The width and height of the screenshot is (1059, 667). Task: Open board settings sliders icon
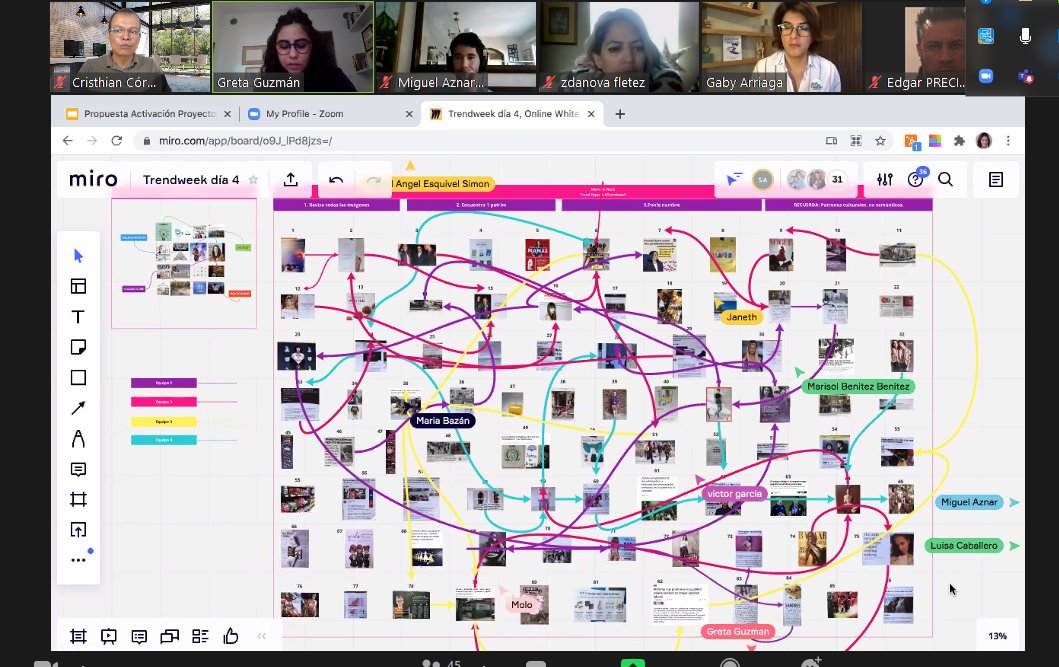tap(885, 180)
